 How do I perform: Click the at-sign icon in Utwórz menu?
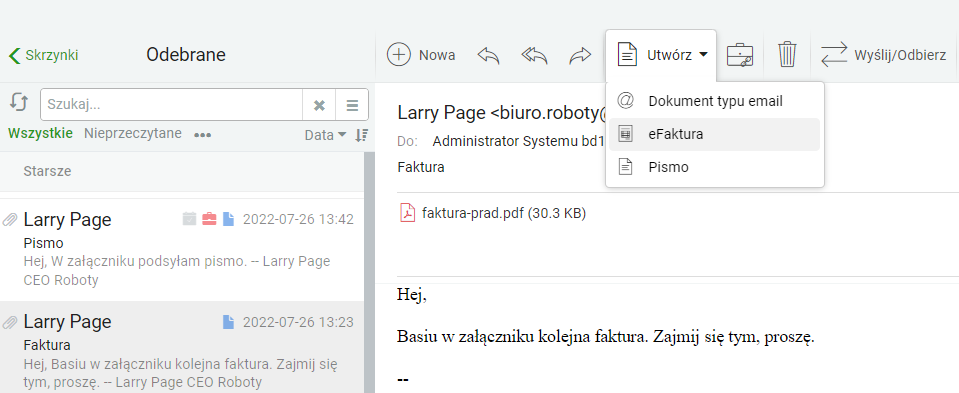point(625,101)
